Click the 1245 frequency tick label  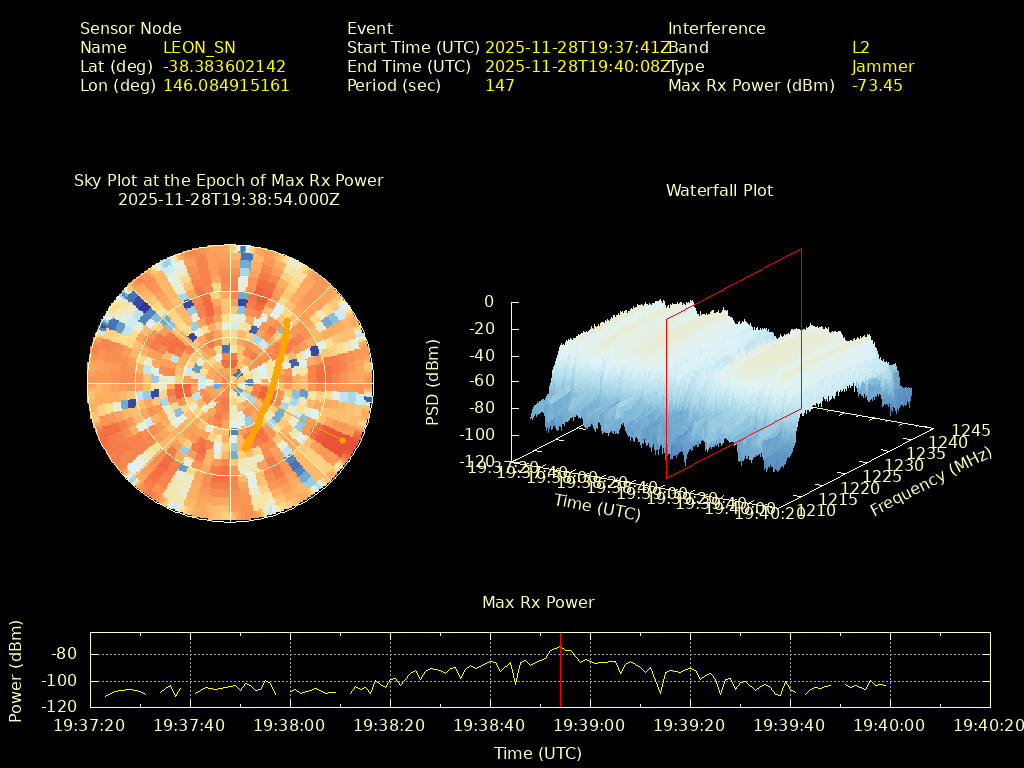click(970, 430)
